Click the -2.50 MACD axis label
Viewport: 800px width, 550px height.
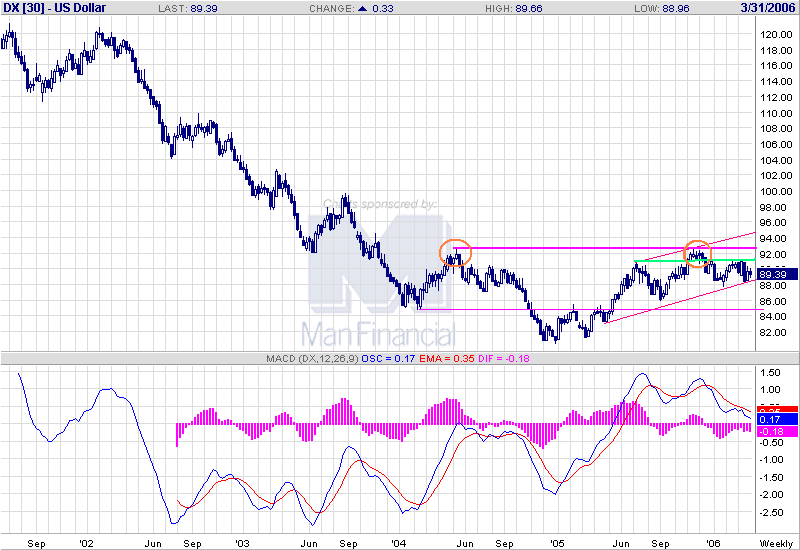coord(770,512)
